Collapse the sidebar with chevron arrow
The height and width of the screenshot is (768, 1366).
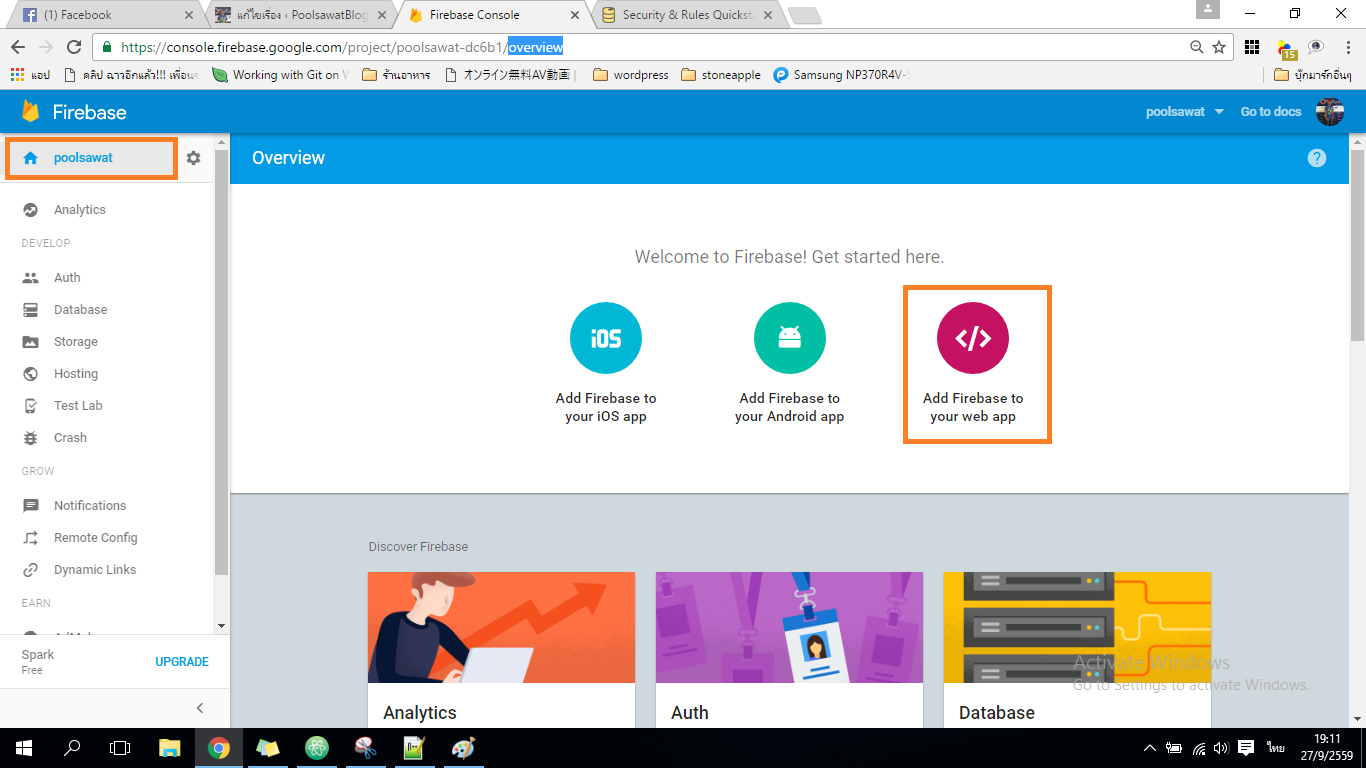pyautogui.click(x=200, y=708)
